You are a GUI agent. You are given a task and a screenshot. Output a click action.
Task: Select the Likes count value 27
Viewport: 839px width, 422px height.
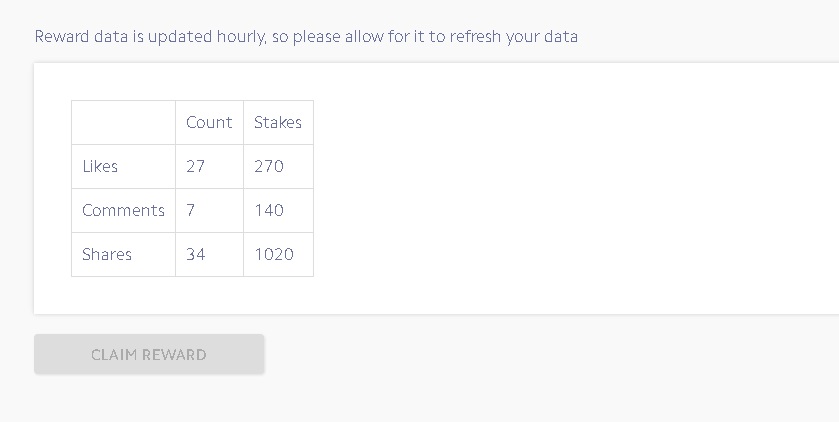195,166
